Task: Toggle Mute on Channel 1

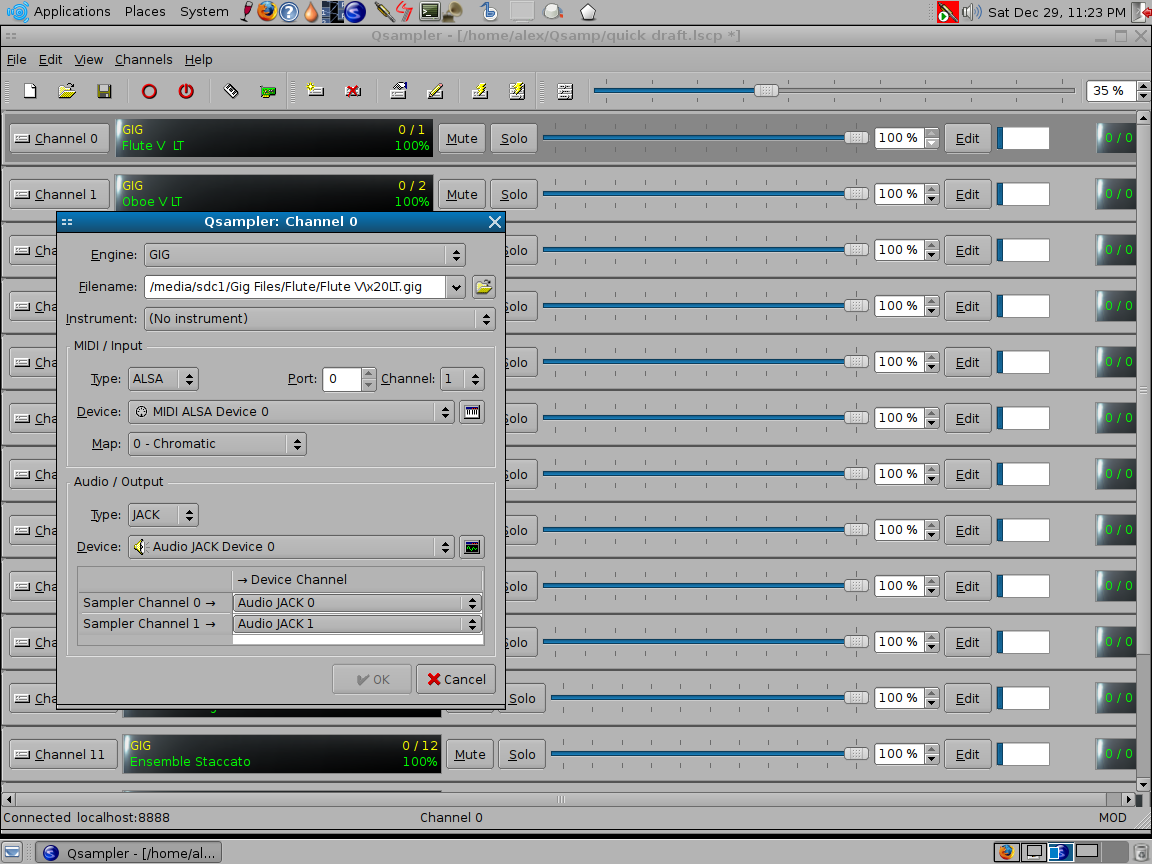Action: [462, 195]
